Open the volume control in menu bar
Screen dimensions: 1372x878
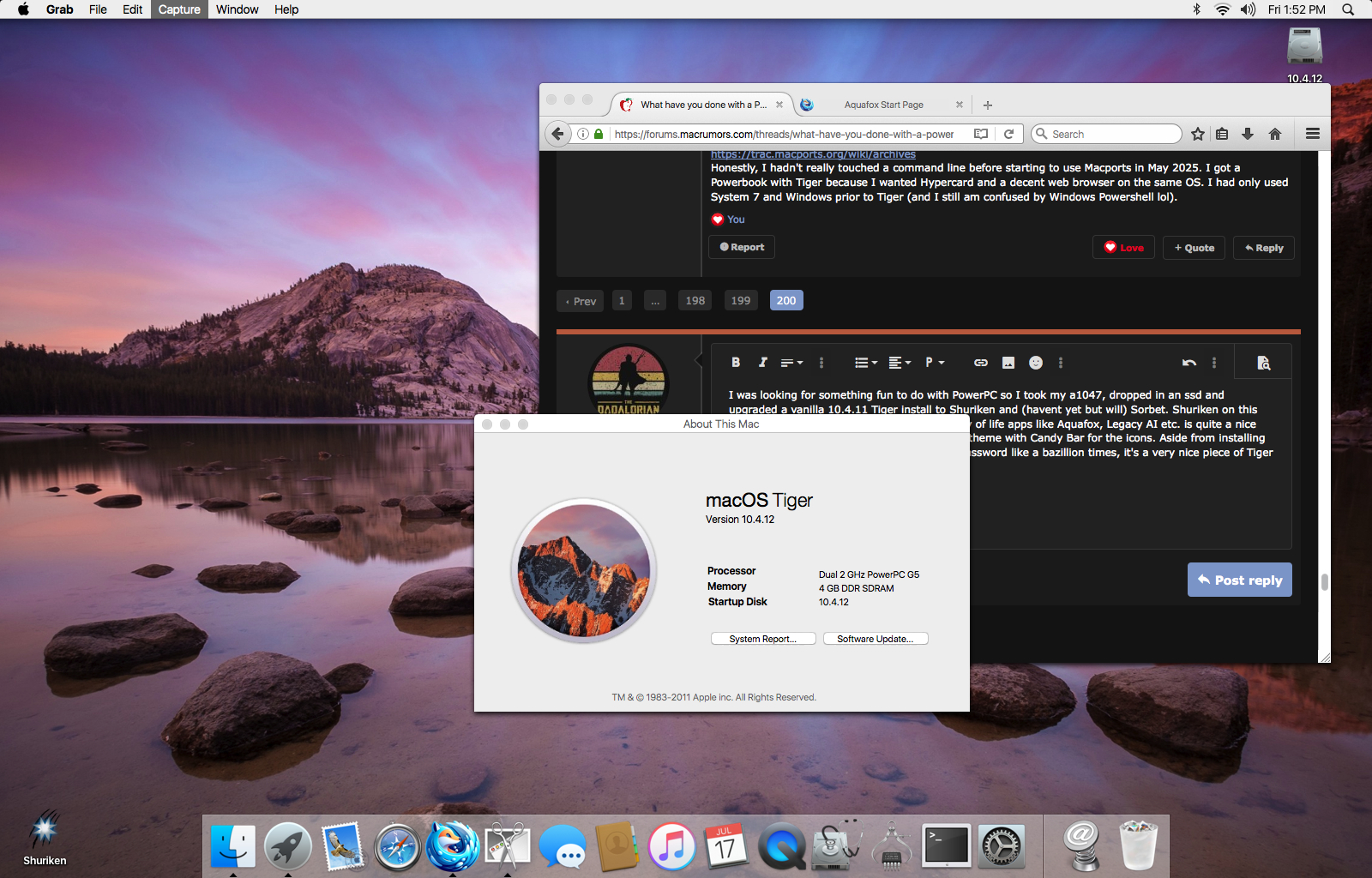(1248, 9)
